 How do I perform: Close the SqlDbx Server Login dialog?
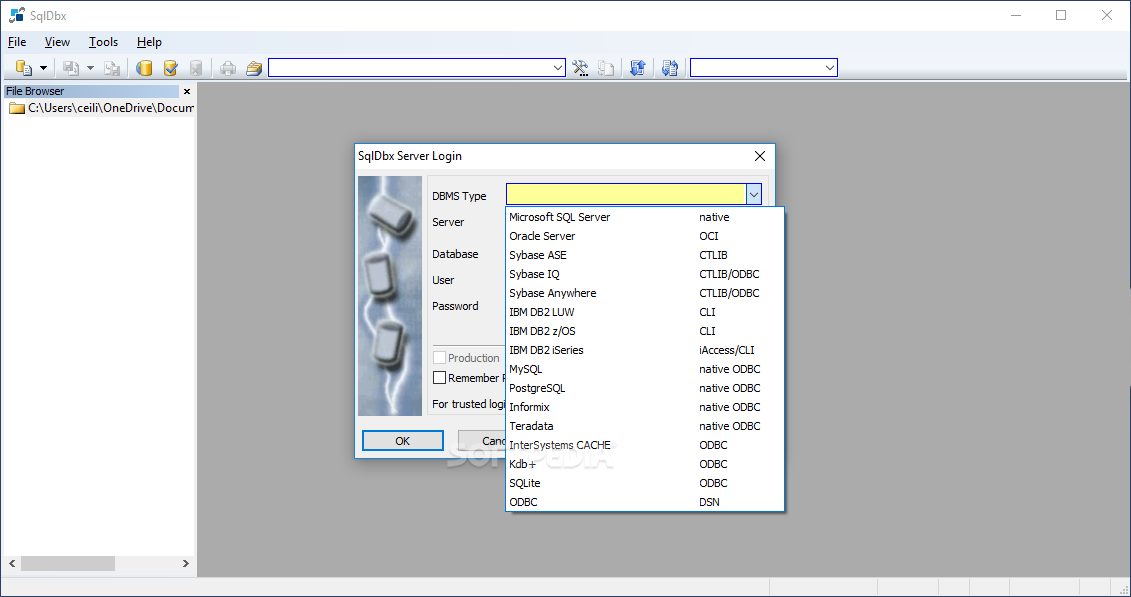click(760, 156)
